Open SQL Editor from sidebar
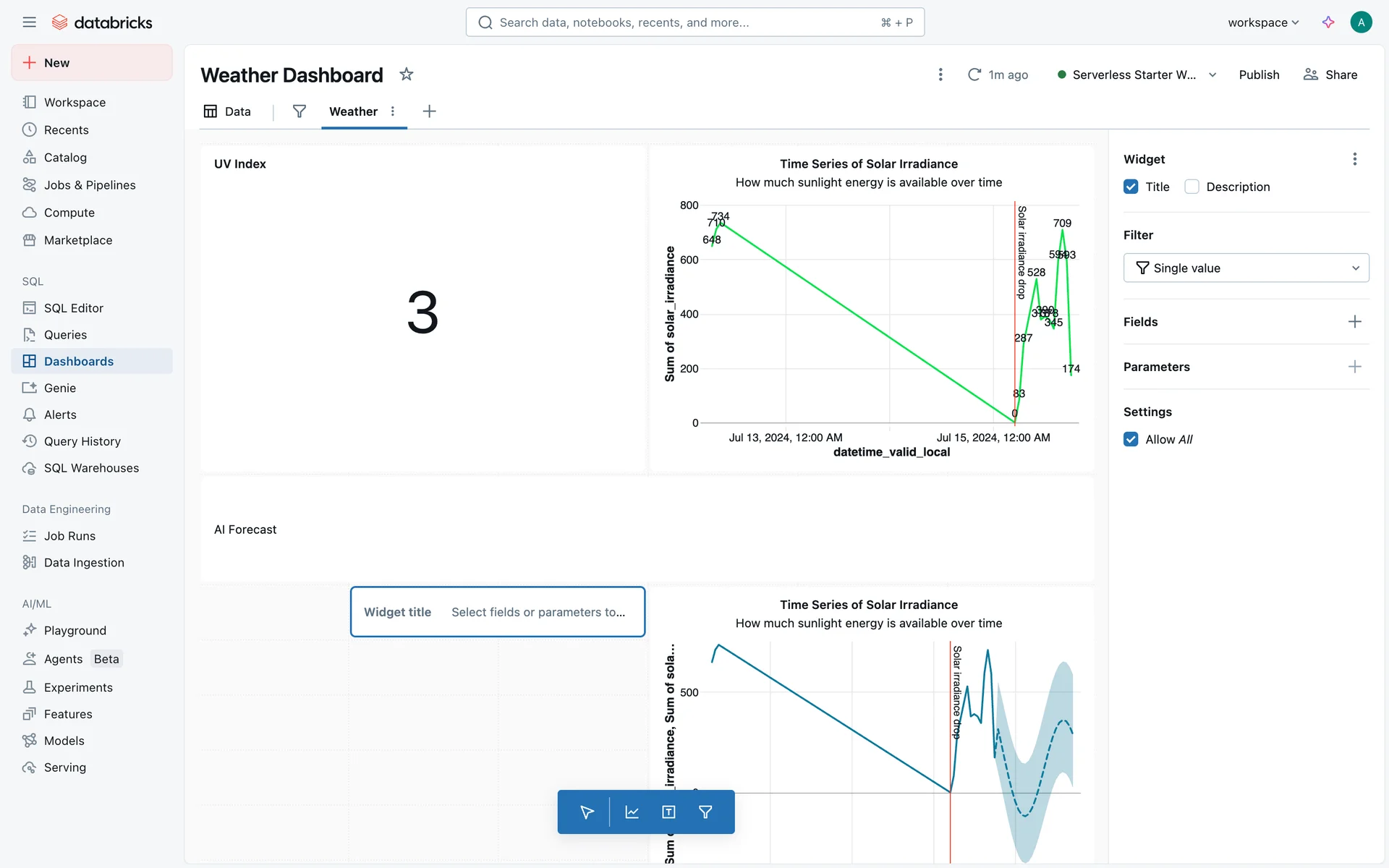1389x868 pixels. pos(73,308)
